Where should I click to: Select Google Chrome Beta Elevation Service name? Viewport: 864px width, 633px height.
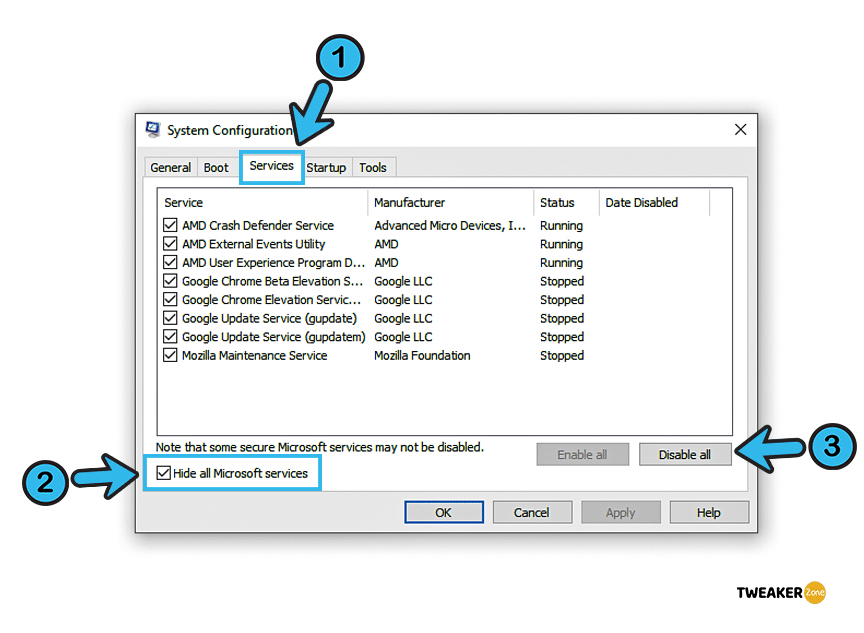pos(273,281)
